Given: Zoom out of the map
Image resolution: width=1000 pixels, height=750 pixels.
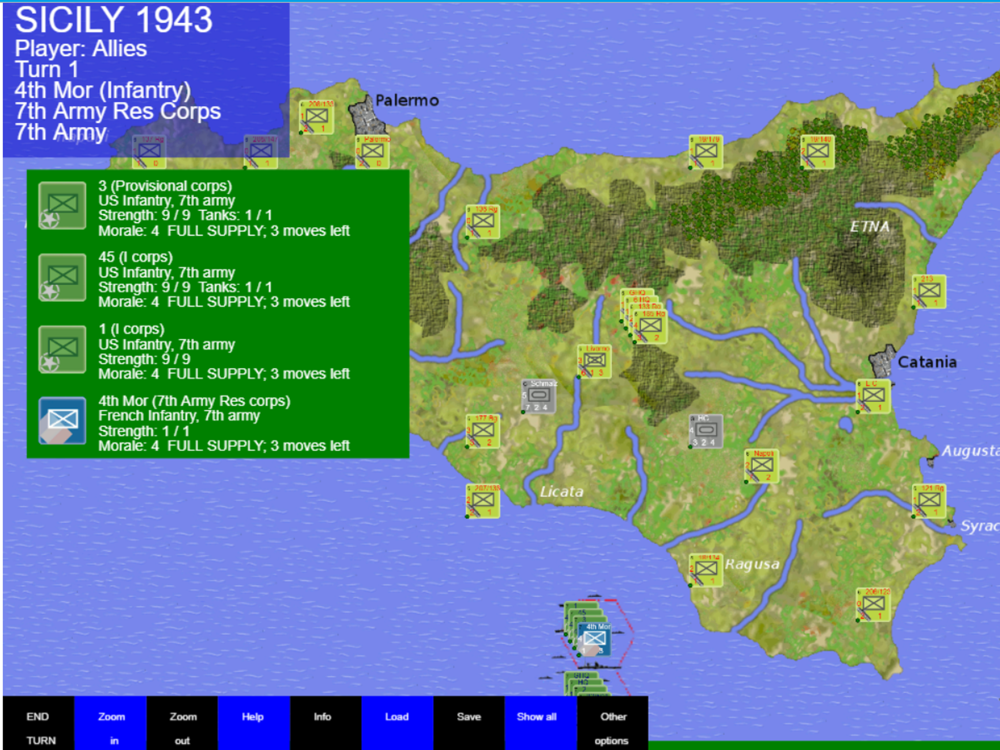Looking at the screenshot, I should coord(182,728).
